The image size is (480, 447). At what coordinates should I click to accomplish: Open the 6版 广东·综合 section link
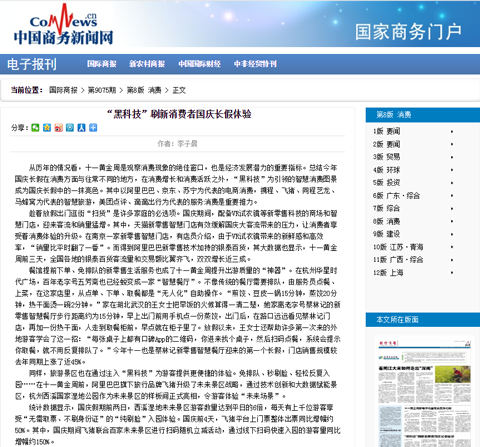pyautogui.click(x=396, y=196)
